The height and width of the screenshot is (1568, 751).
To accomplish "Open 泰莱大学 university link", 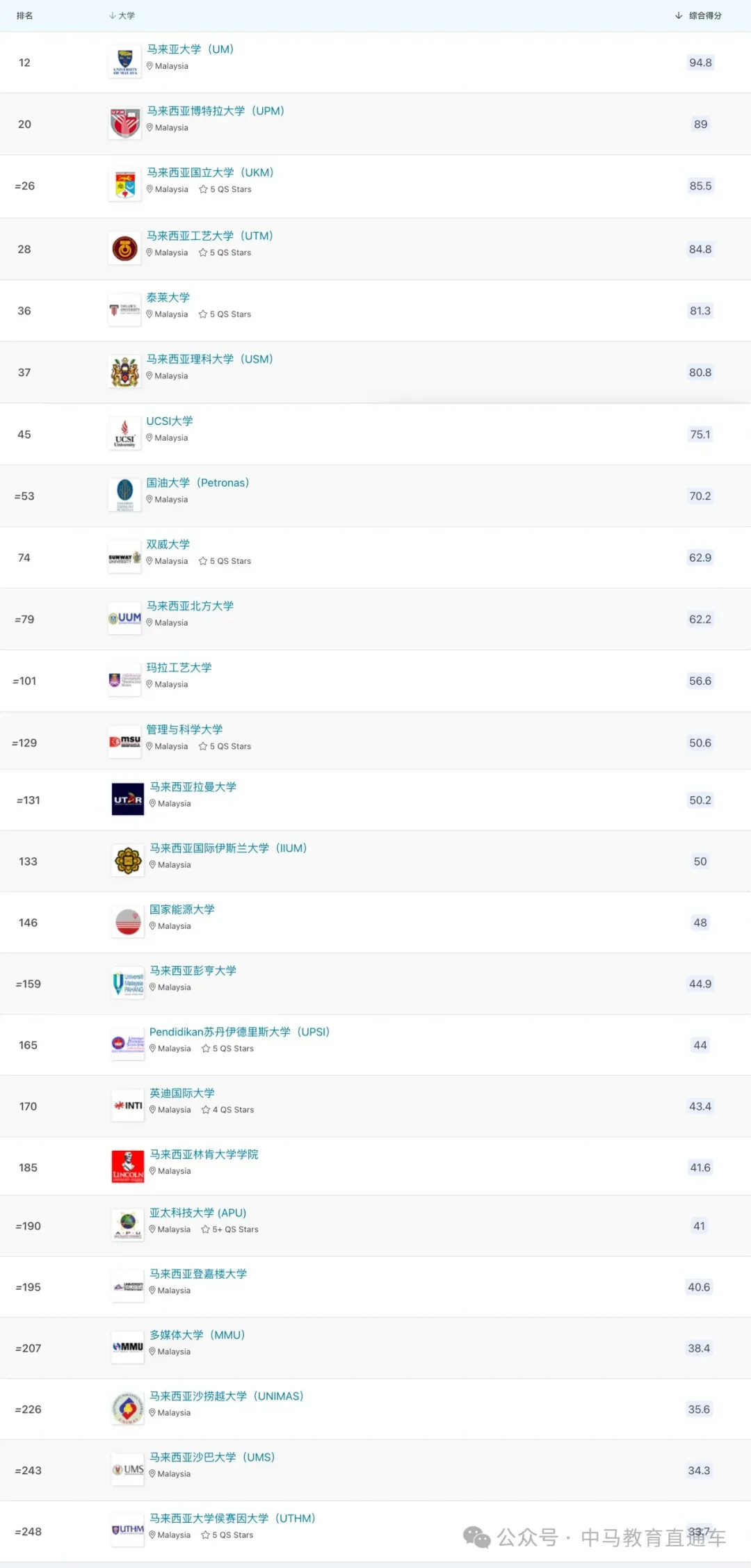I will click(x=168, y=297).
